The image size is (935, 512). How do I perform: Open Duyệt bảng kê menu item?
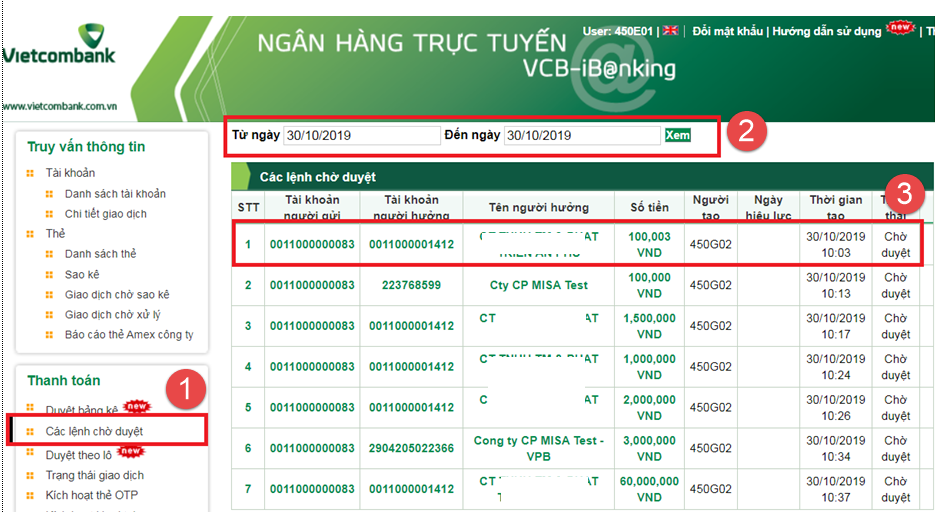coord(82,410)
